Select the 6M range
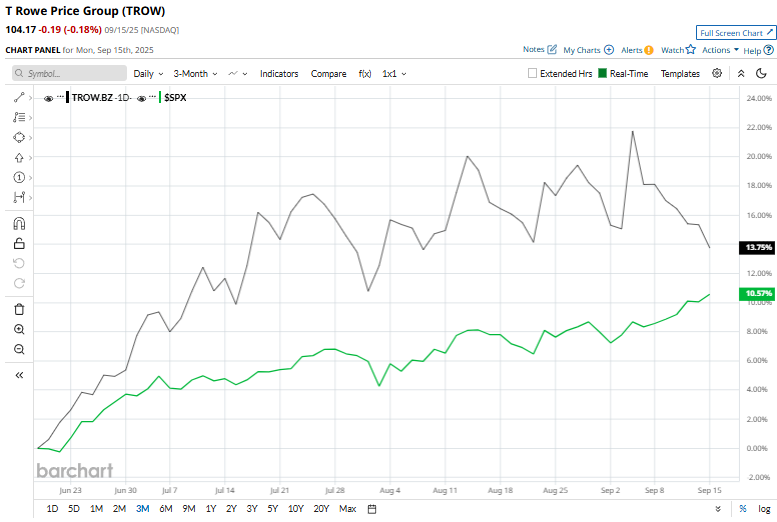The height and width of the screenshot is (522, 777). pos(166,509)
